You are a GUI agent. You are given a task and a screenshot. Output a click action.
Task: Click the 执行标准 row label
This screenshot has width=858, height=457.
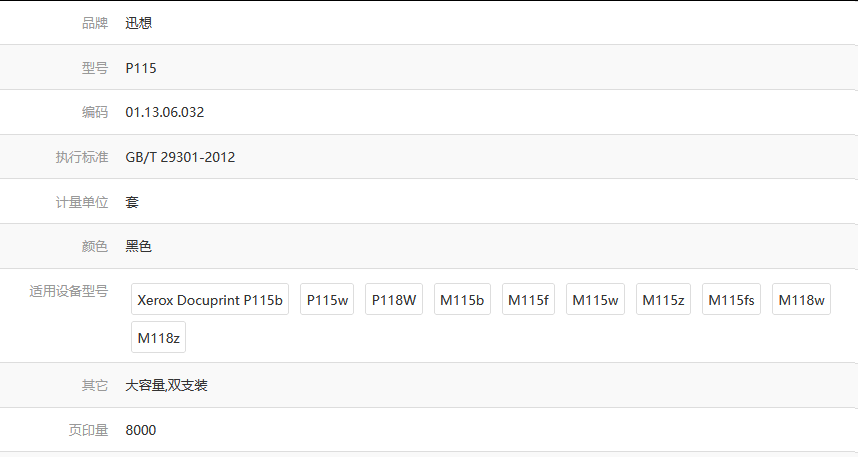click(82, 157)
